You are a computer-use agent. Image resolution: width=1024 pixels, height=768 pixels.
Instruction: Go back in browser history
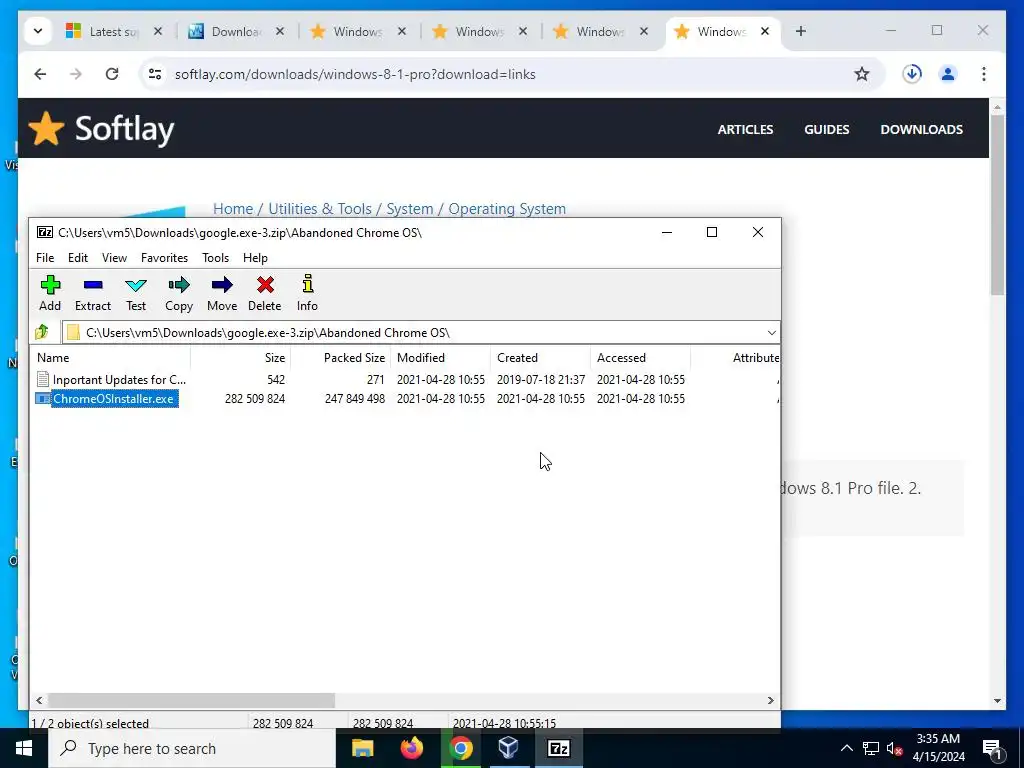pyautogui.click(x=40, y=74)
